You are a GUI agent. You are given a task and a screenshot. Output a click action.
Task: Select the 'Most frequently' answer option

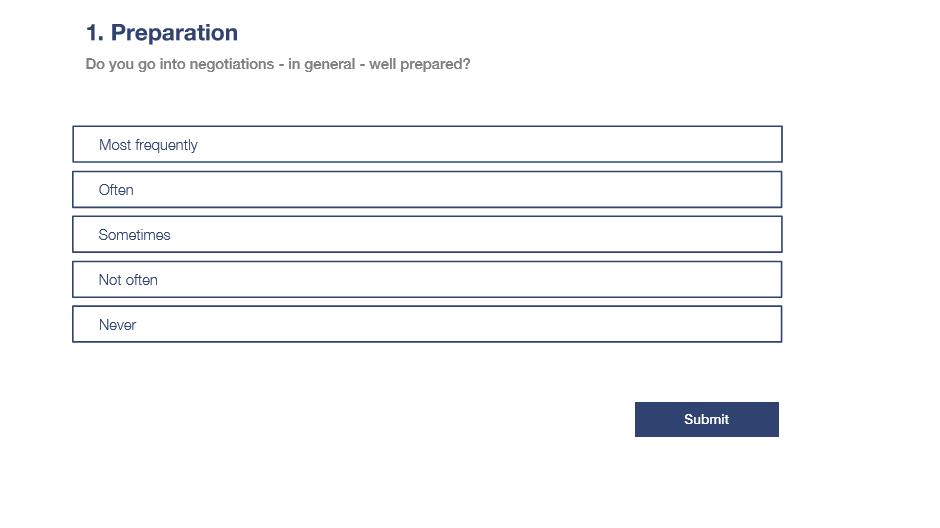click(x=427, y=144)
